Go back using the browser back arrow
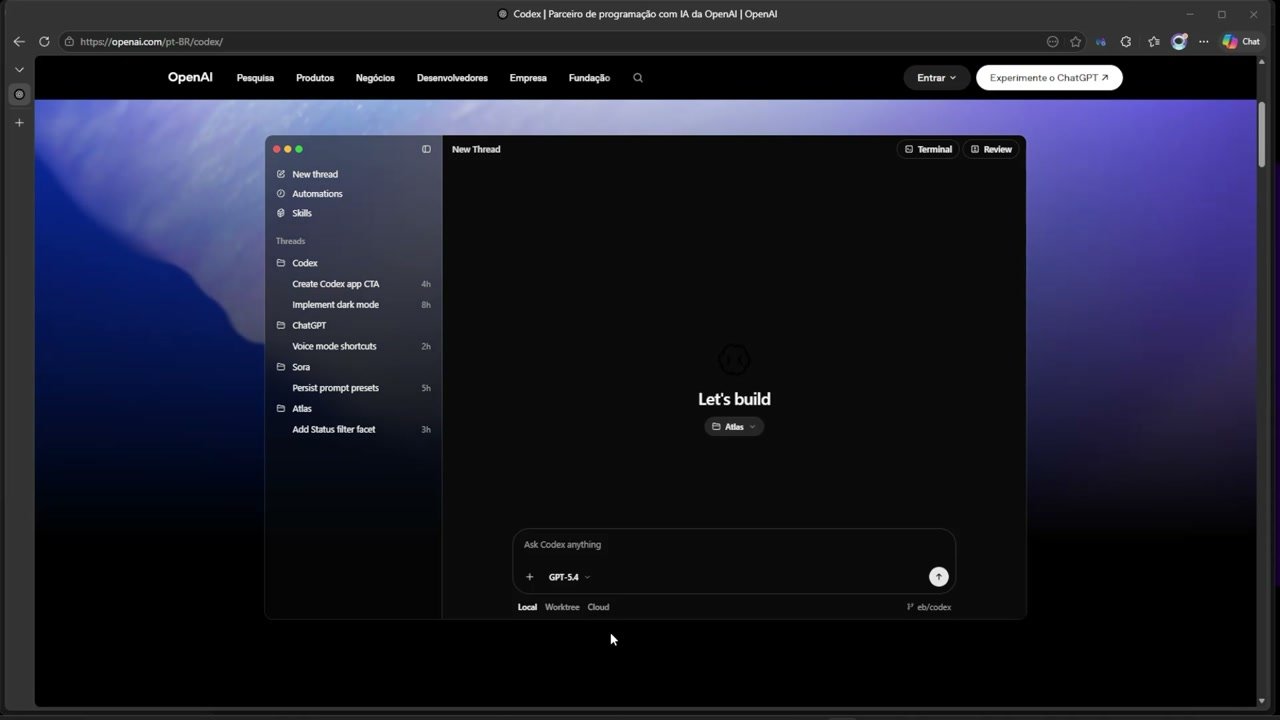1280x720 pixels. pyautogui.click(x=19, y=42)
